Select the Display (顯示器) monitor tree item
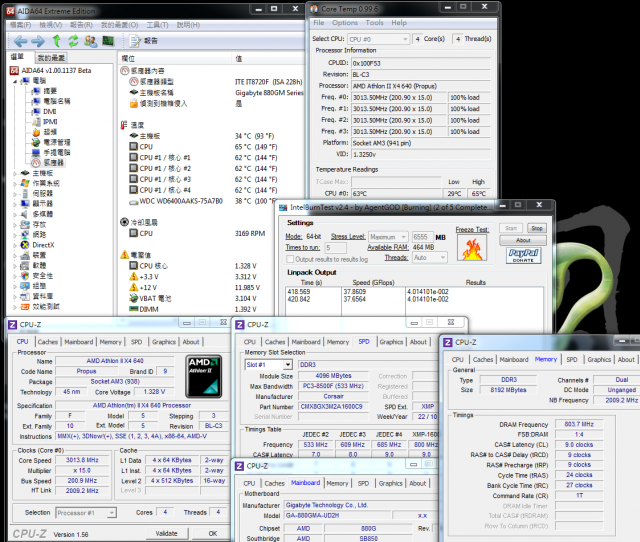 click(37, 204)
